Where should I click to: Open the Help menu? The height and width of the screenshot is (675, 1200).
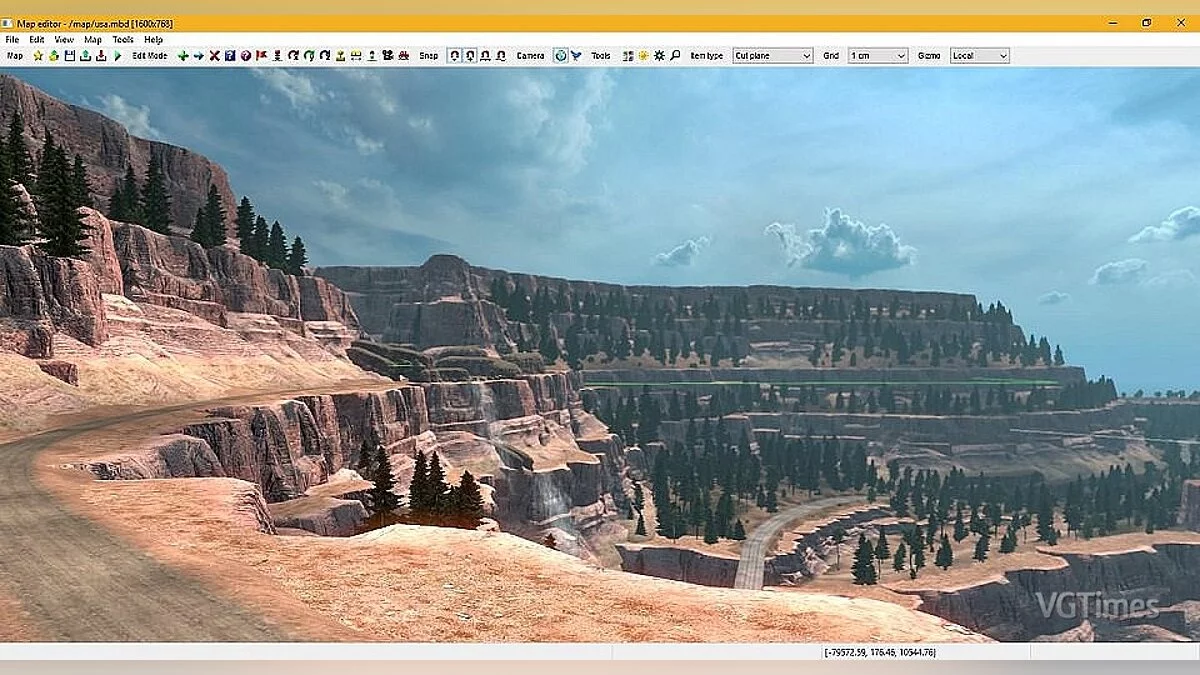pyautogui.click(x=153, y=40)
